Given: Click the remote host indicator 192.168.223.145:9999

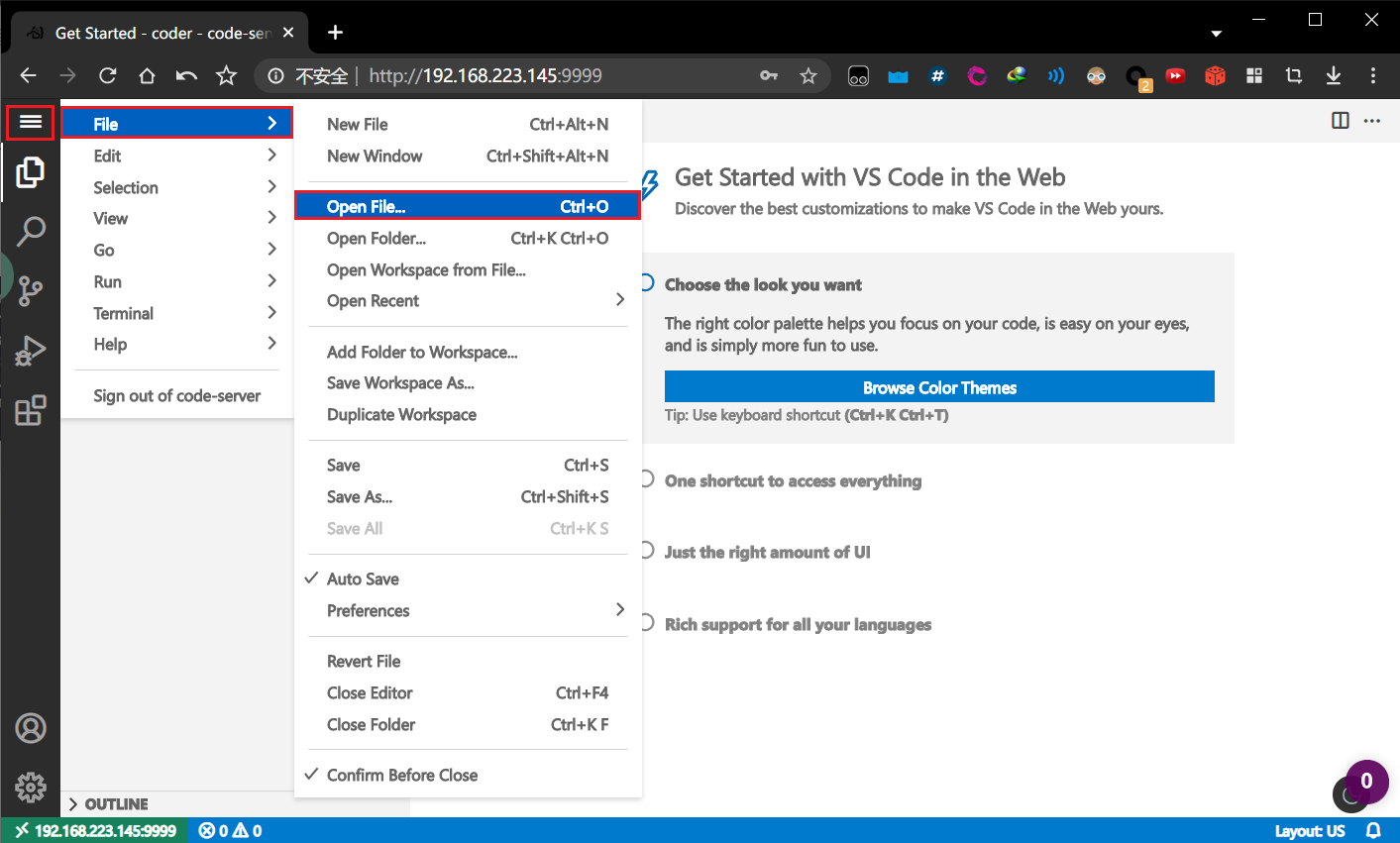Looking at the screenshot, I should click(96, 831).
